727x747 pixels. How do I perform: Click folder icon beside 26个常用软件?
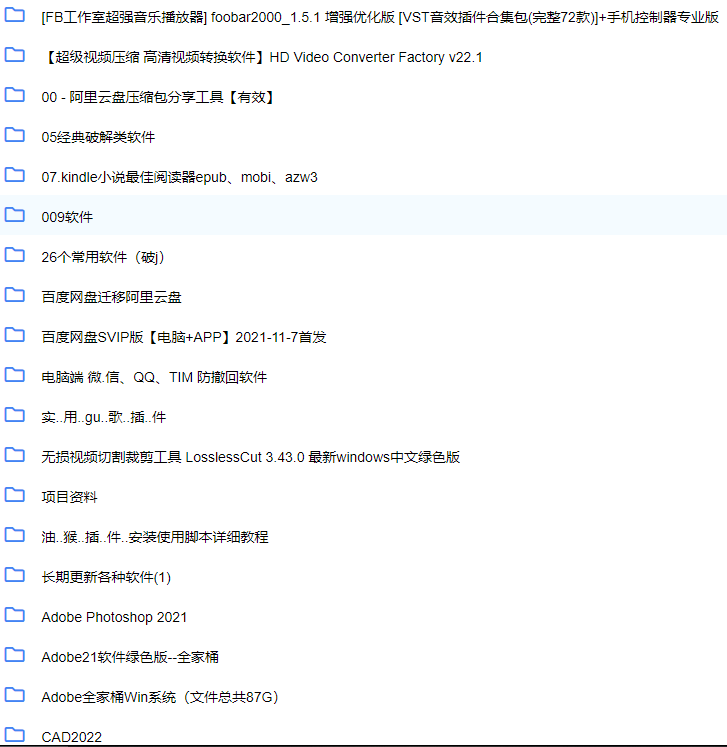(14, 255)
